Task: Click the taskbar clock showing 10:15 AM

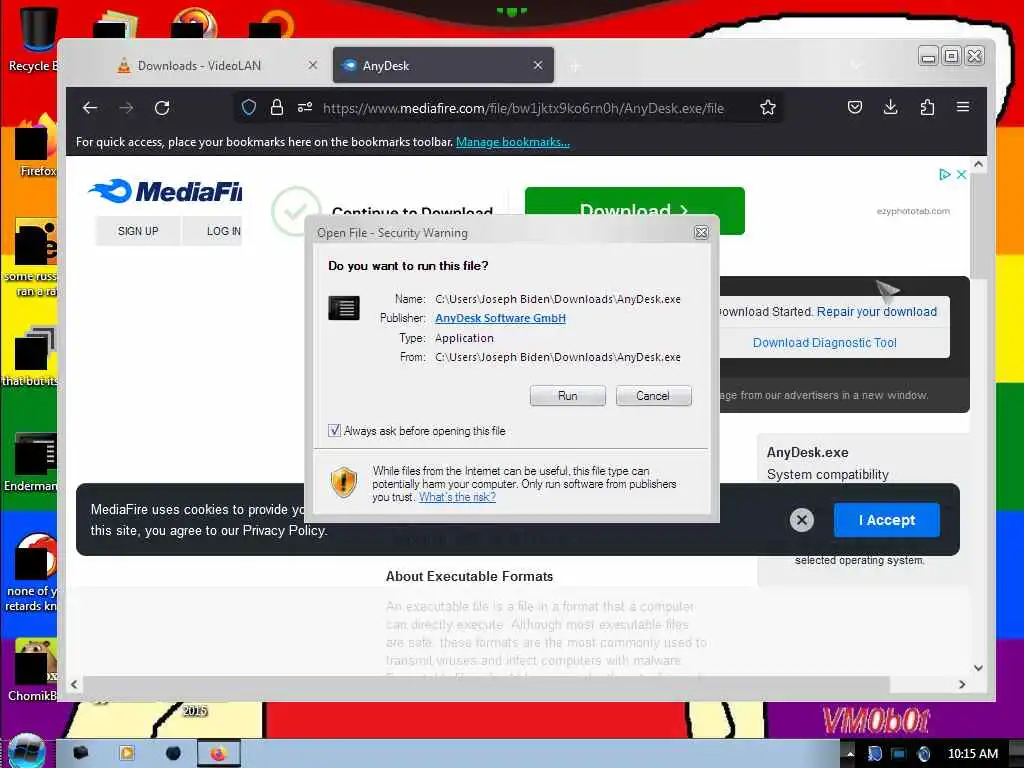Action: coord(972,754)
